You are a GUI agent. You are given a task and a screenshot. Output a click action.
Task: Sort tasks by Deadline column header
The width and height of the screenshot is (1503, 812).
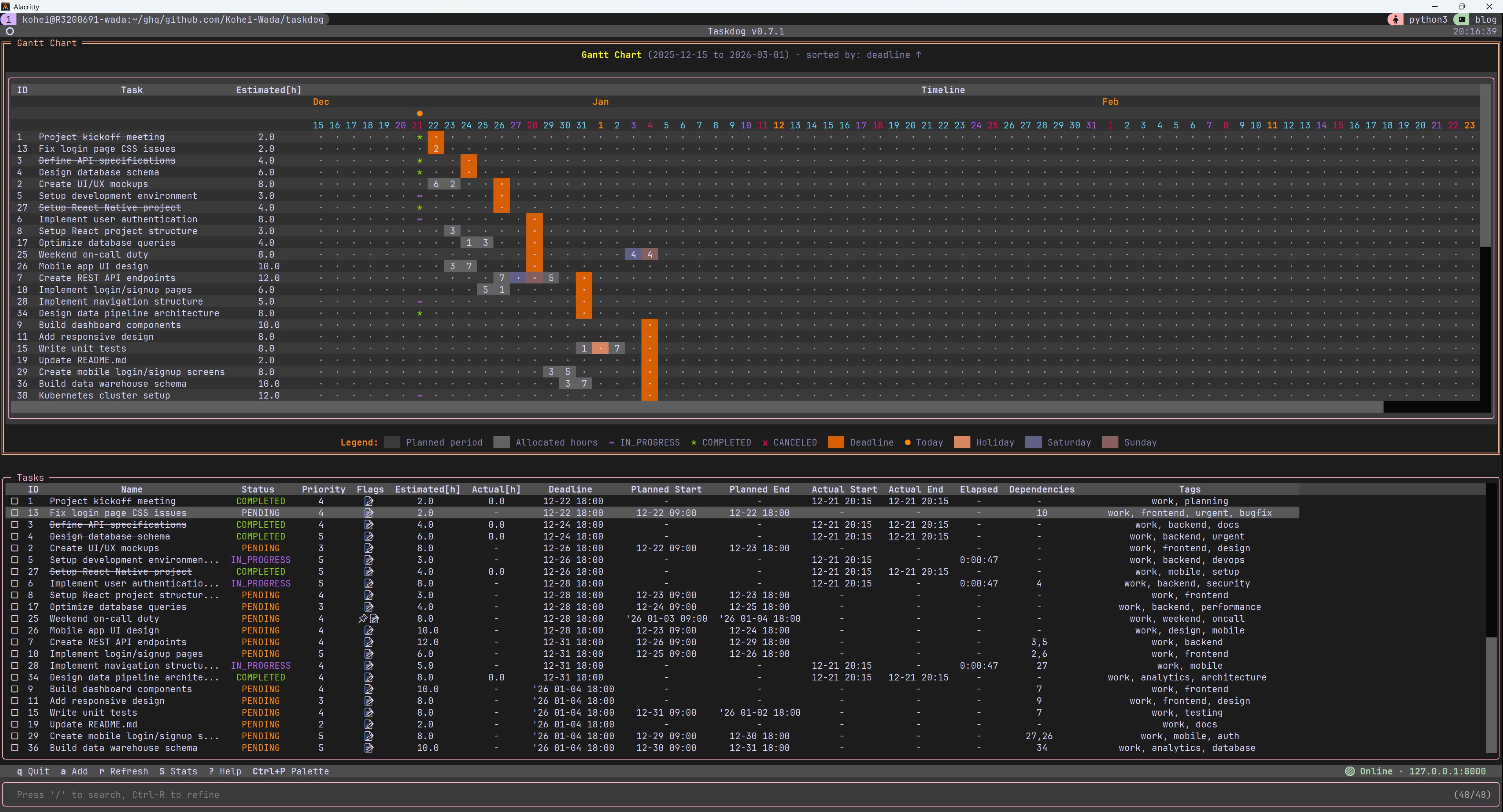570,489
